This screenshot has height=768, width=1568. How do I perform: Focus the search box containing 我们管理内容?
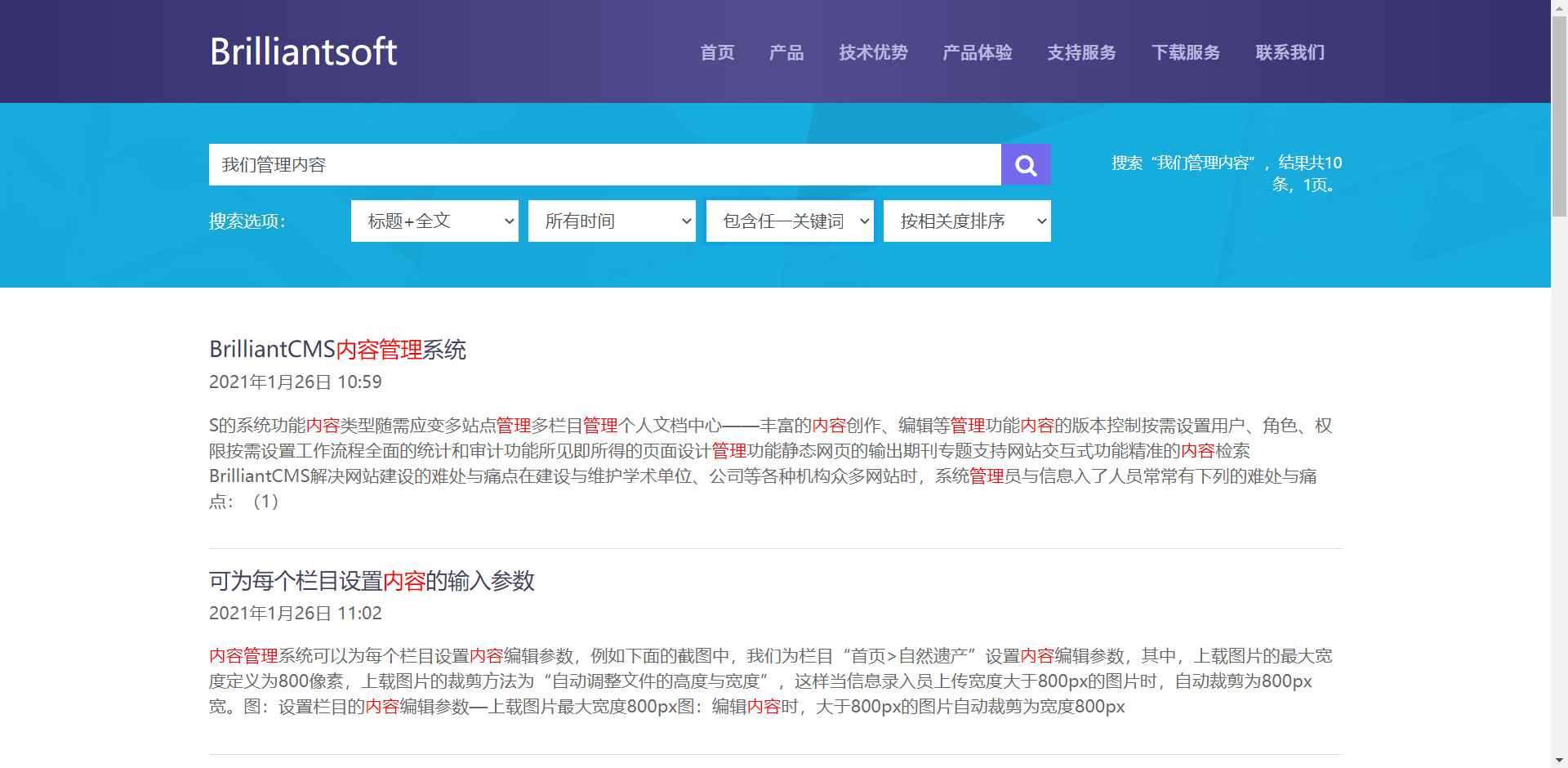pyautogui.click(x=604, y=165)
